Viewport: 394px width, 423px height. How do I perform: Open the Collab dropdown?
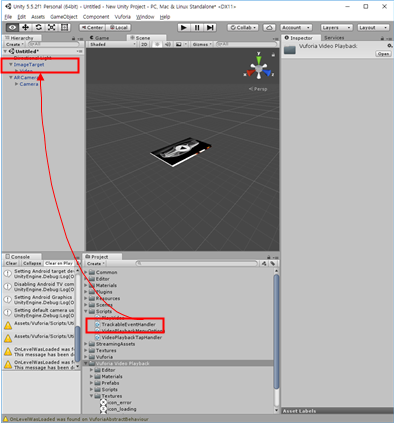(x=243, y=27)
